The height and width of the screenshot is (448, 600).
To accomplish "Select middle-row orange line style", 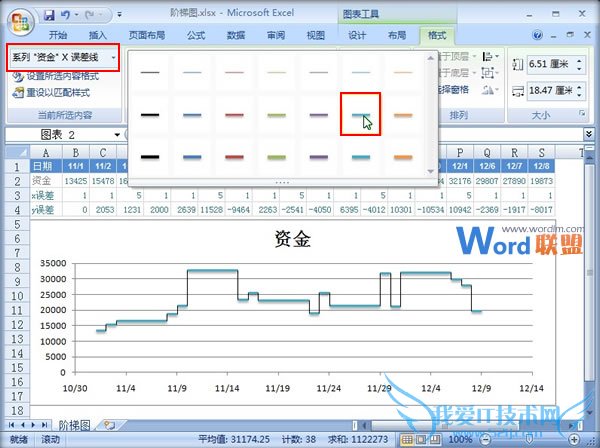I will point(403,115).
